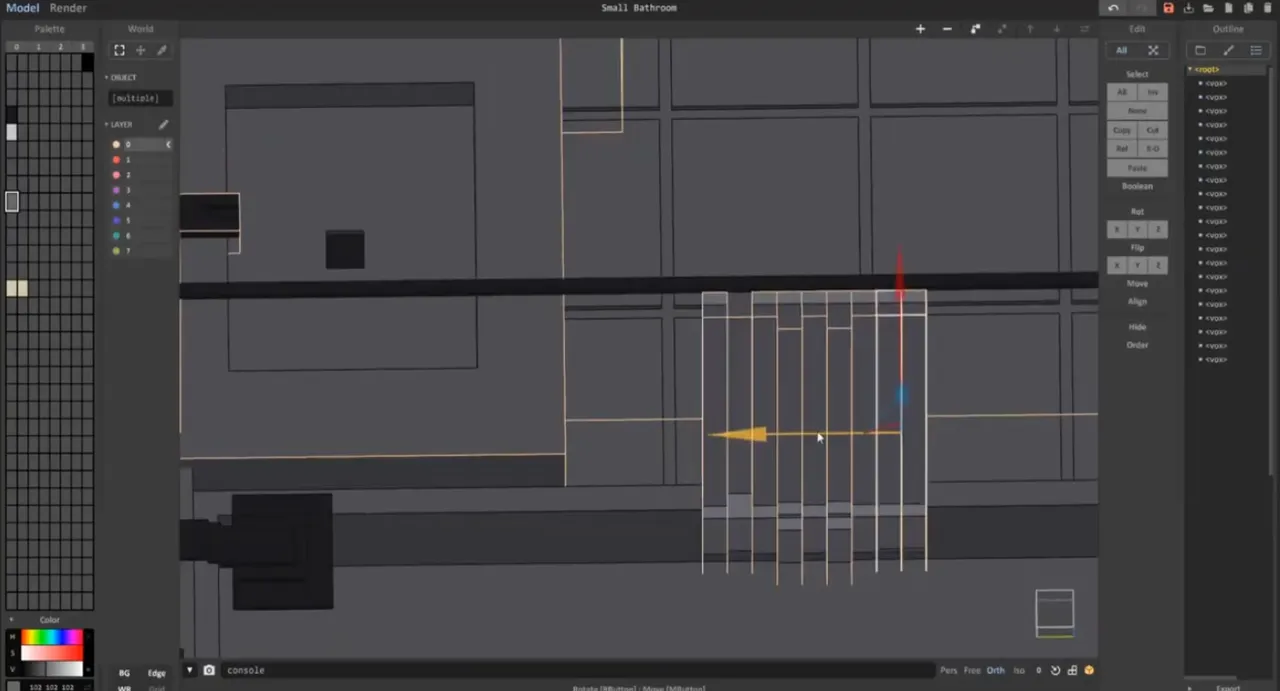Toggle visibility dot of layer 4
This screenshot has height=691, width=1280.
pos(116,205)
